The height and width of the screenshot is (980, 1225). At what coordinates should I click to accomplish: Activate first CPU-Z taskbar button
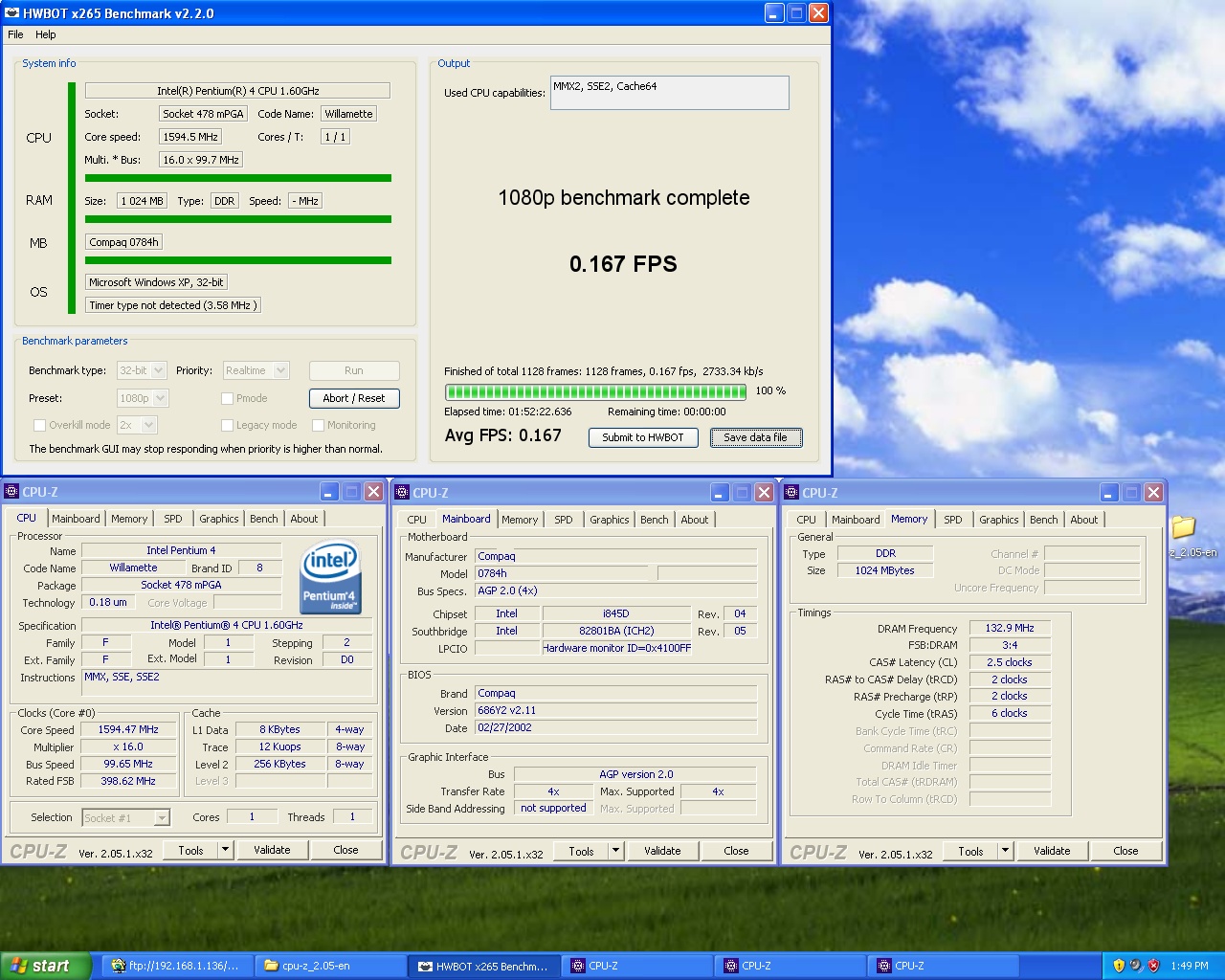click(635, 966)
